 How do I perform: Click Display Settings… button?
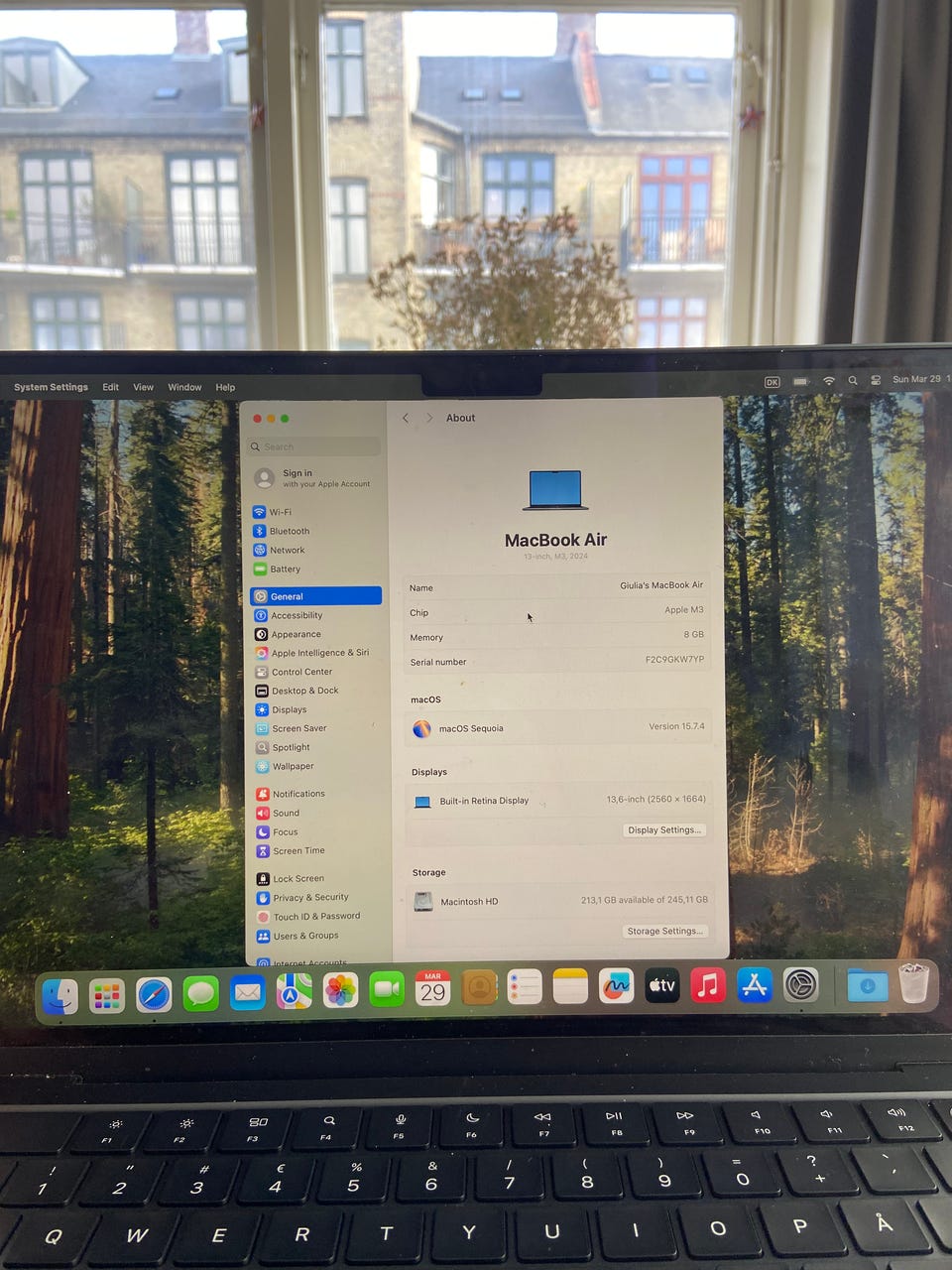[663, 829]
